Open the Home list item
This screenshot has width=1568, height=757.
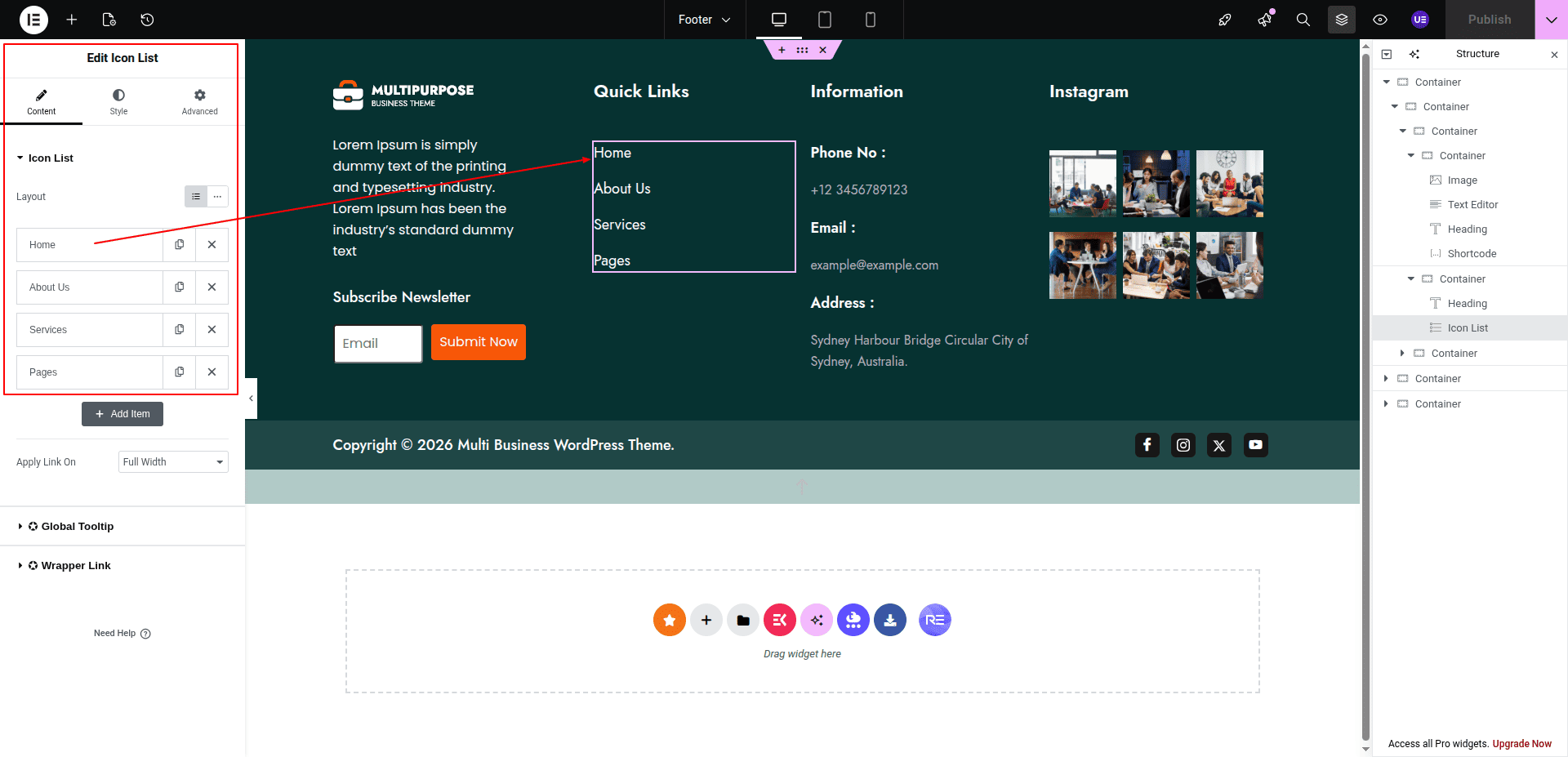(89, 245)
